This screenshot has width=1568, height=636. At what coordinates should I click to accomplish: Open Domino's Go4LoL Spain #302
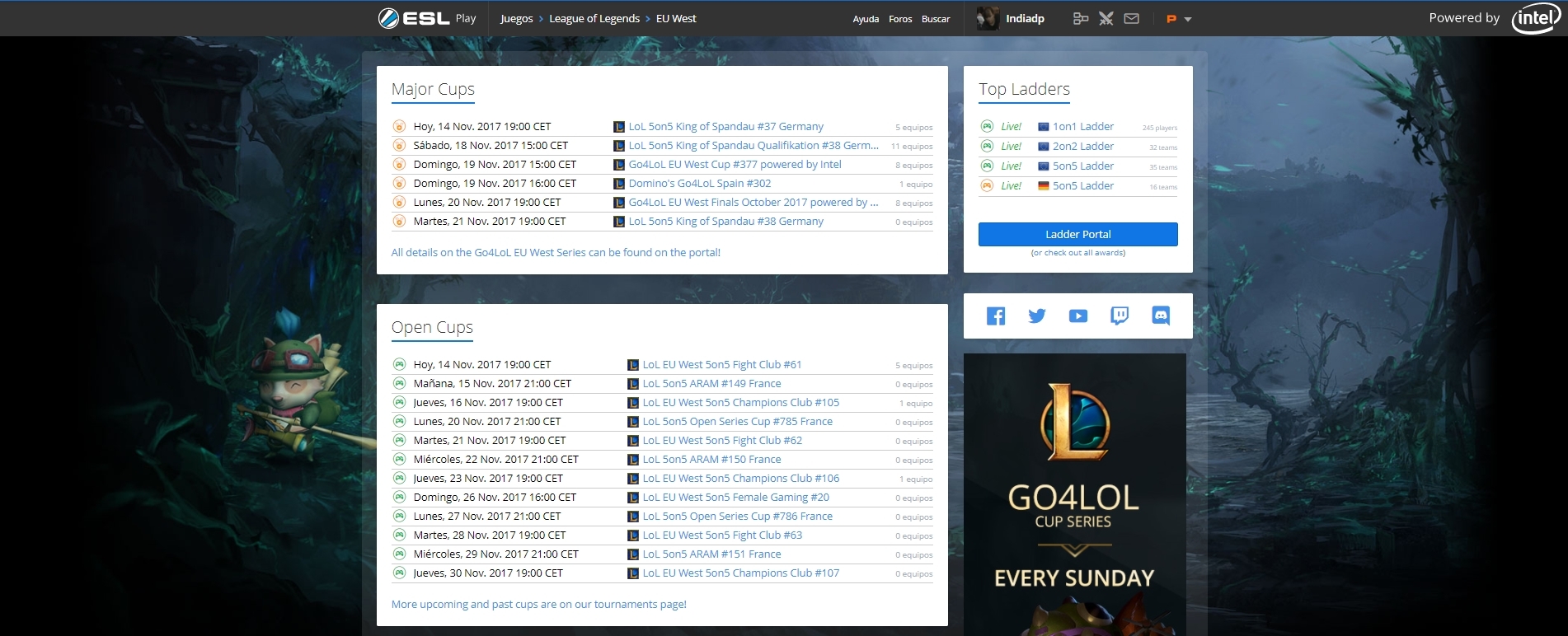click(700, 183)
